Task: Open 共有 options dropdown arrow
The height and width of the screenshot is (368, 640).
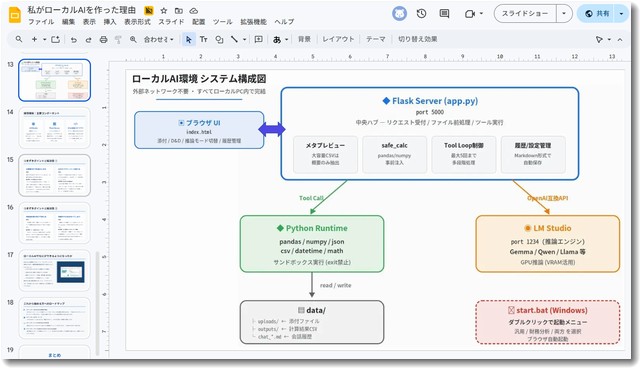Action: point(621,13)
